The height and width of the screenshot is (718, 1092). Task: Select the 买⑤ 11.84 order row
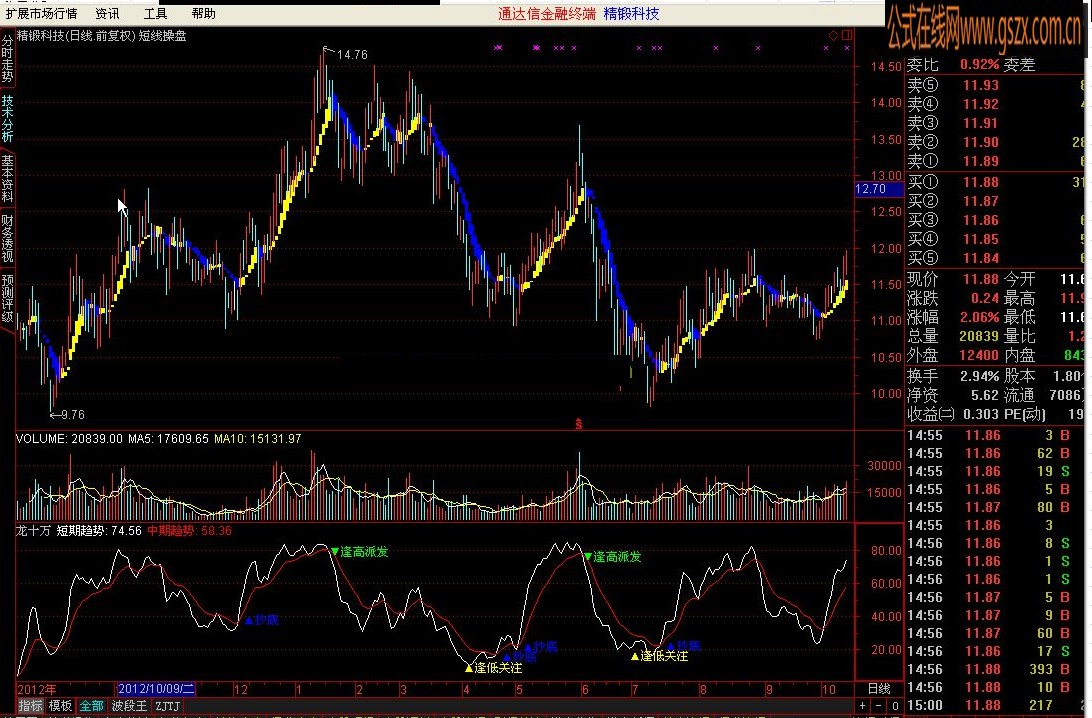coord(997,258)
